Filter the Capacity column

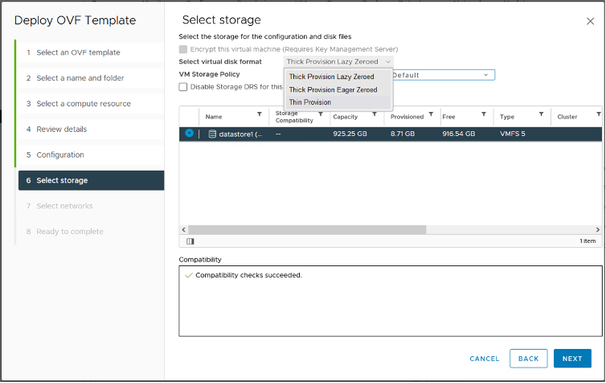pos(374,114)
